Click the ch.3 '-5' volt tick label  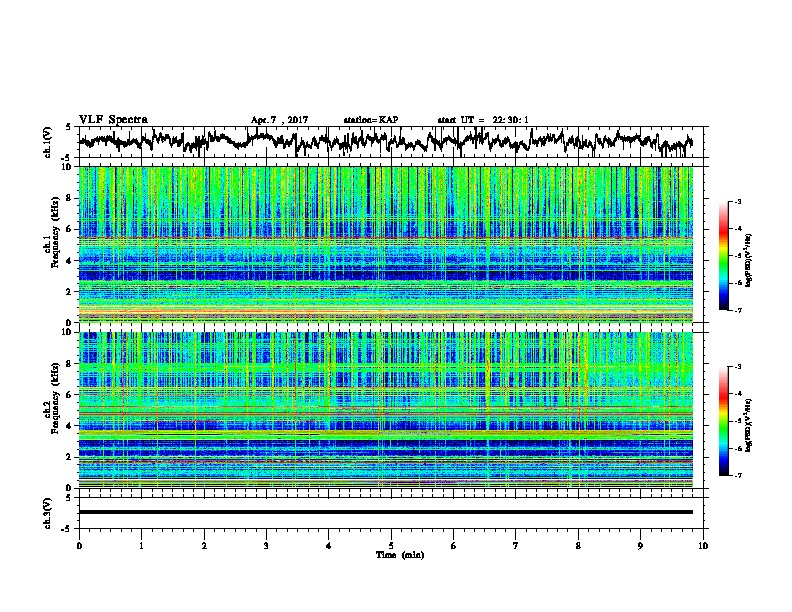pyautogui.click(x=66, y=529)
